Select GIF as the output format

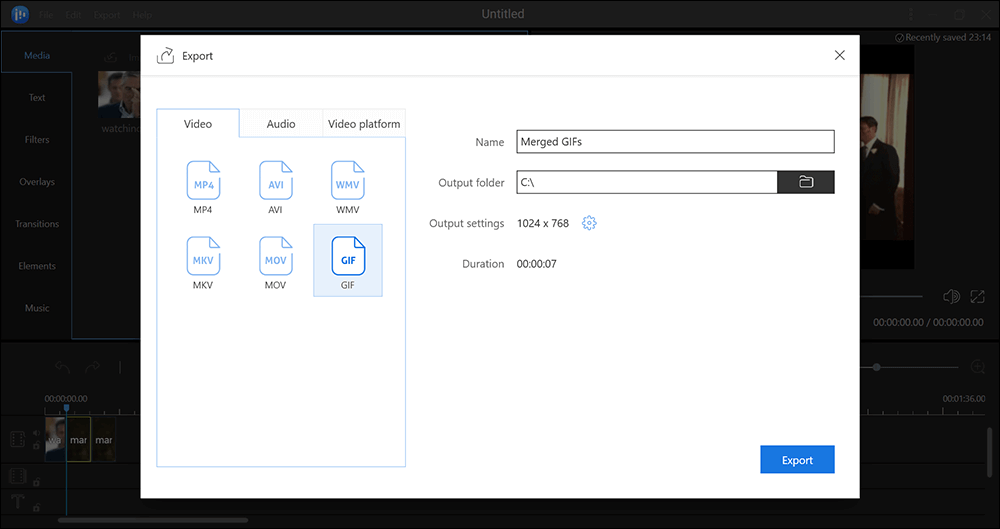[347, 260]
